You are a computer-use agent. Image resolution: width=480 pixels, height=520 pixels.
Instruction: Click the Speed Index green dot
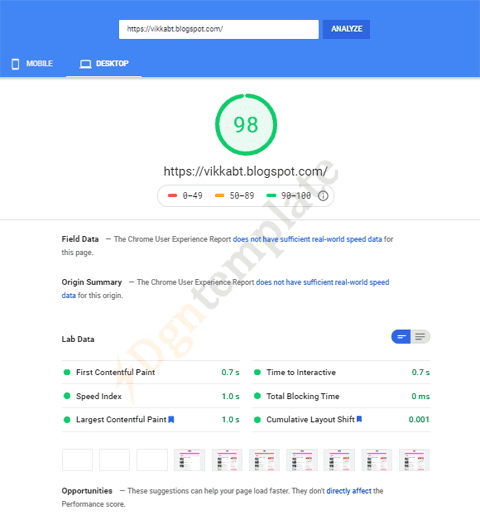67,396
